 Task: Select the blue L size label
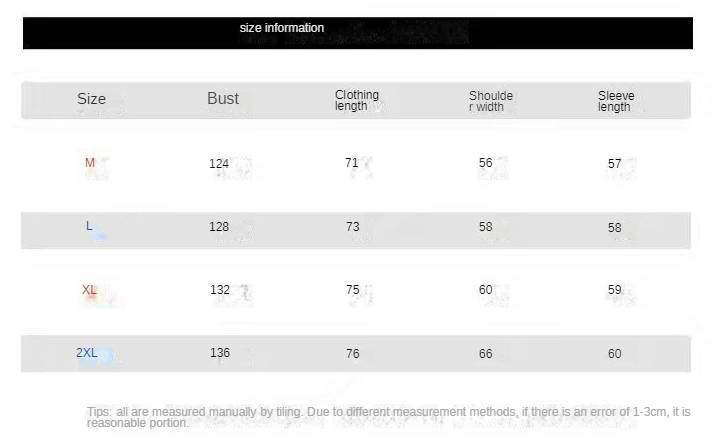pyautogui.click(x=89, y=226)
